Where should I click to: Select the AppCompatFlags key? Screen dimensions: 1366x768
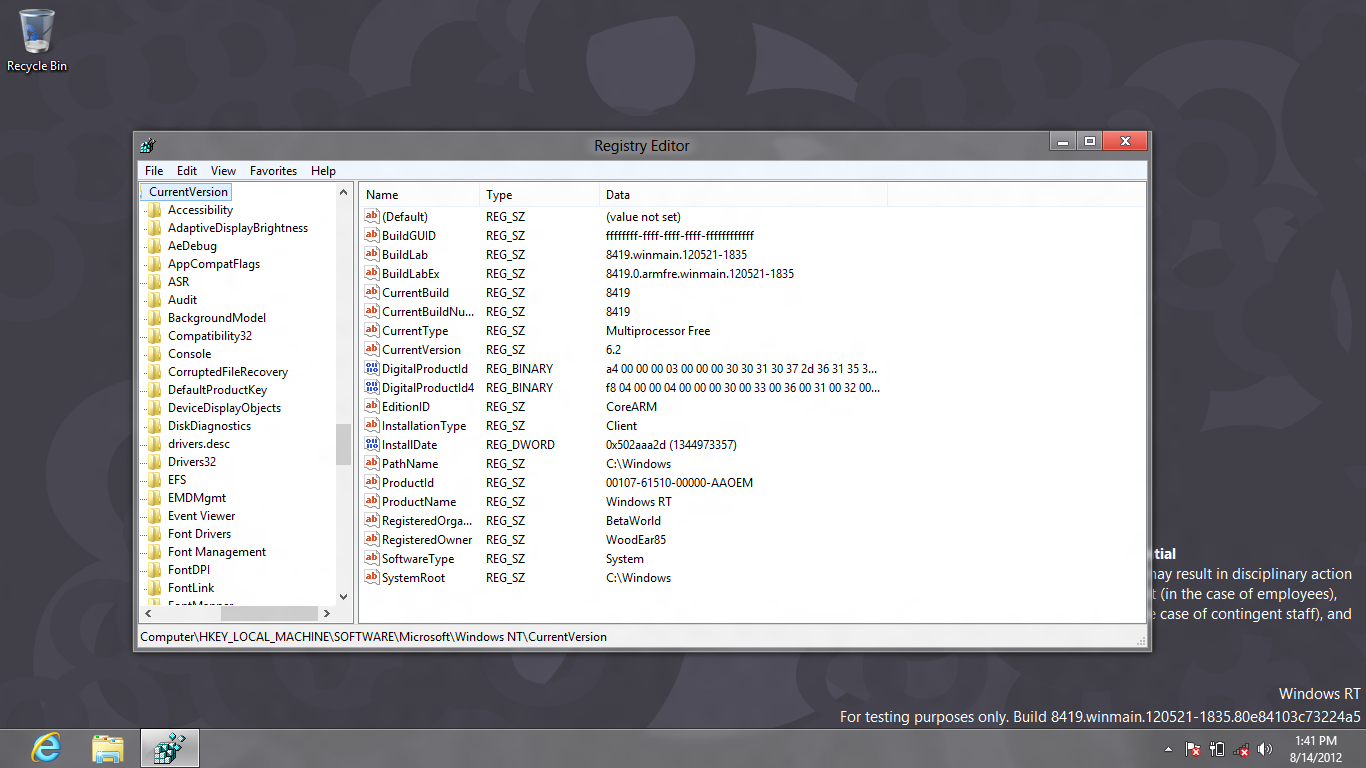[214, 264]
